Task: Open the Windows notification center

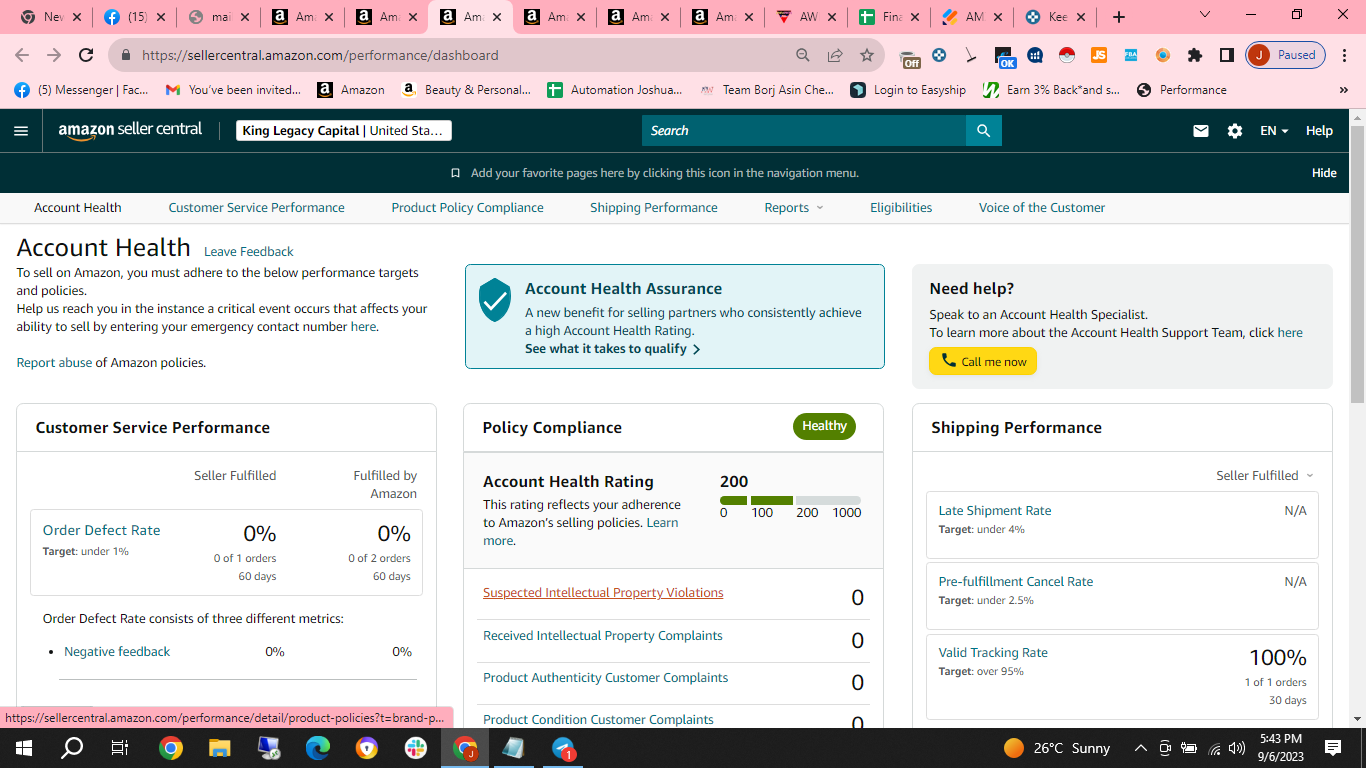Action: click(1332, 747)
